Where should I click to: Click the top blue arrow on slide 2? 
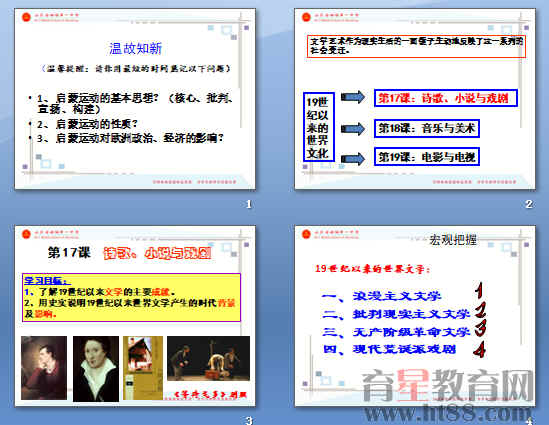click(353, 97)
